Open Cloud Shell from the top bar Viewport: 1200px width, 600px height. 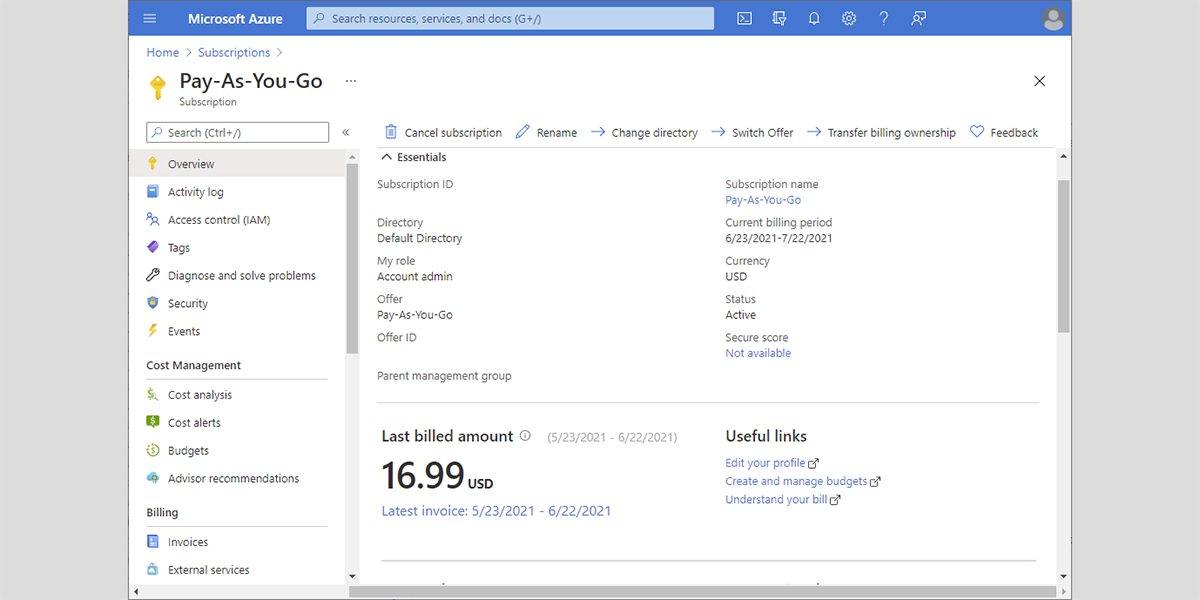tap(743, 18)
